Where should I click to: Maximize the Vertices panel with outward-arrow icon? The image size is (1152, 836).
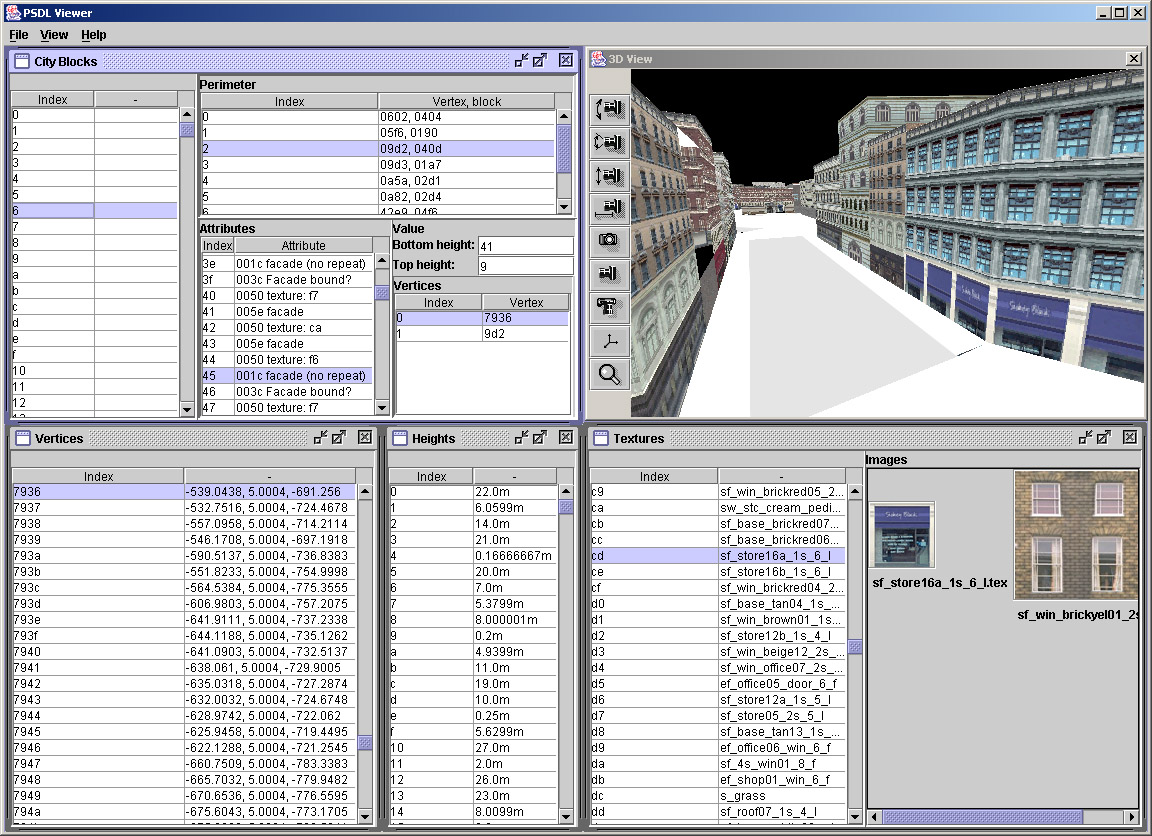pos(339,438)
